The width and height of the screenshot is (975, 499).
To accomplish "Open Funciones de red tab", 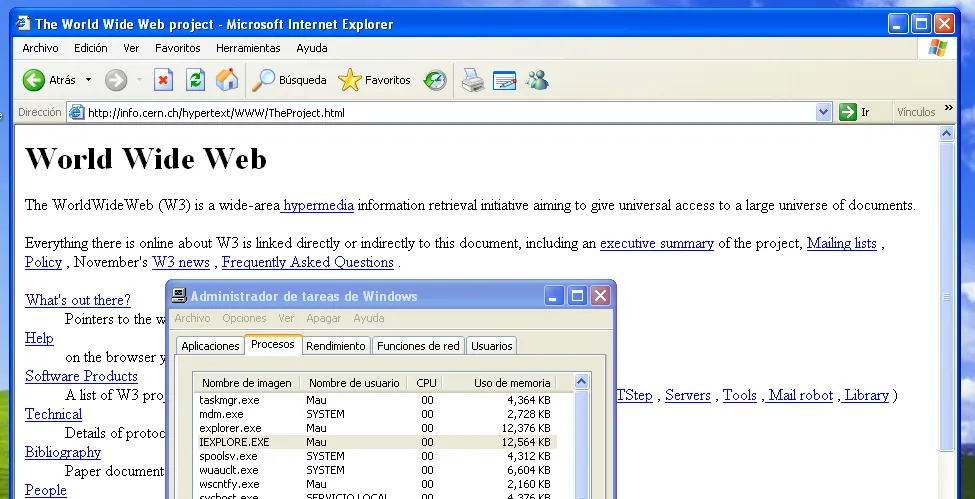I will (x=418, y=346).
